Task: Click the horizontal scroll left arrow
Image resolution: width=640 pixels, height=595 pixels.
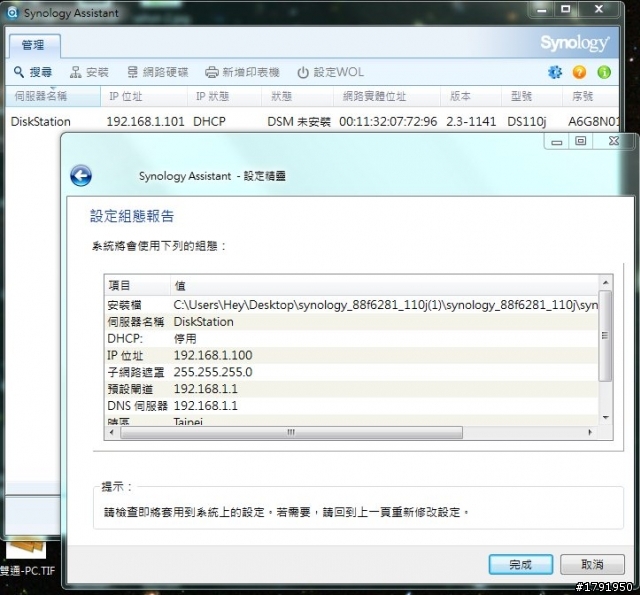Action: (x=112, y=432)
